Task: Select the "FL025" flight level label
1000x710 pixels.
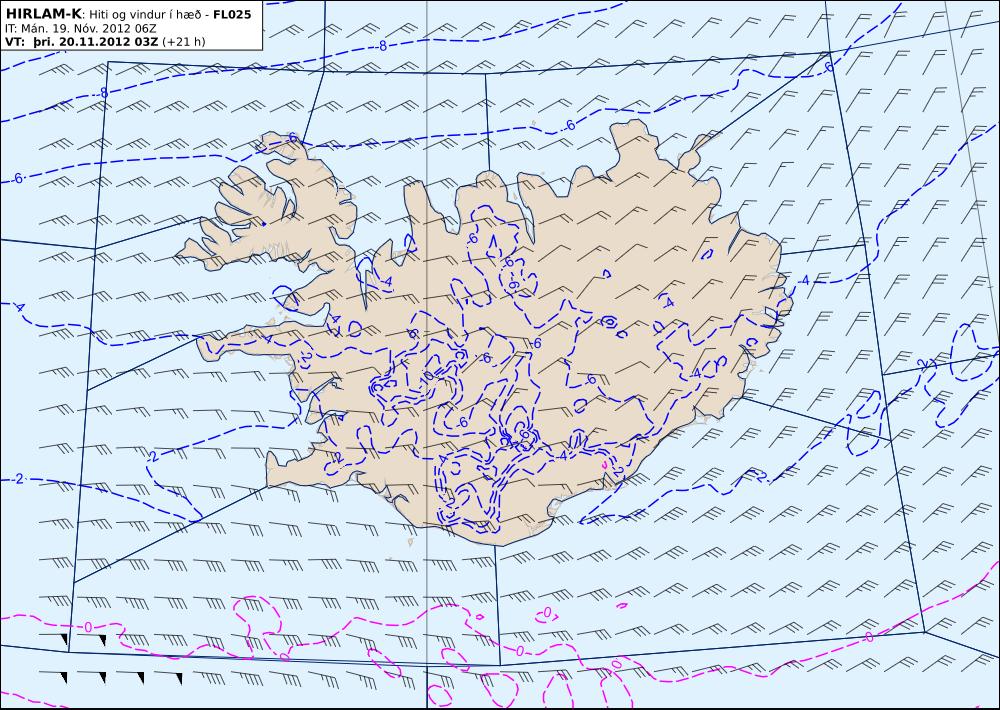Action: [232, 14]
